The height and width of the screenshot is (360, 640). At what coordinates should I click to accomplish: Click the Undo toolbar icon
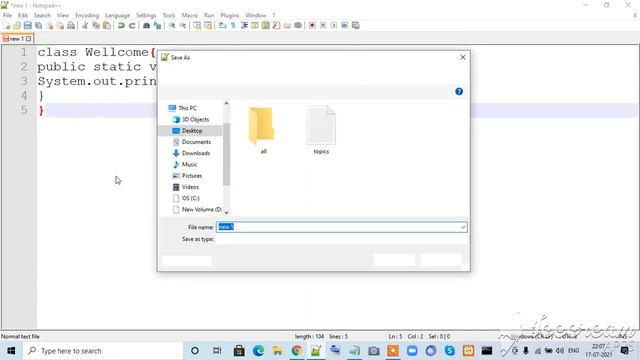[x=121, y=25]
